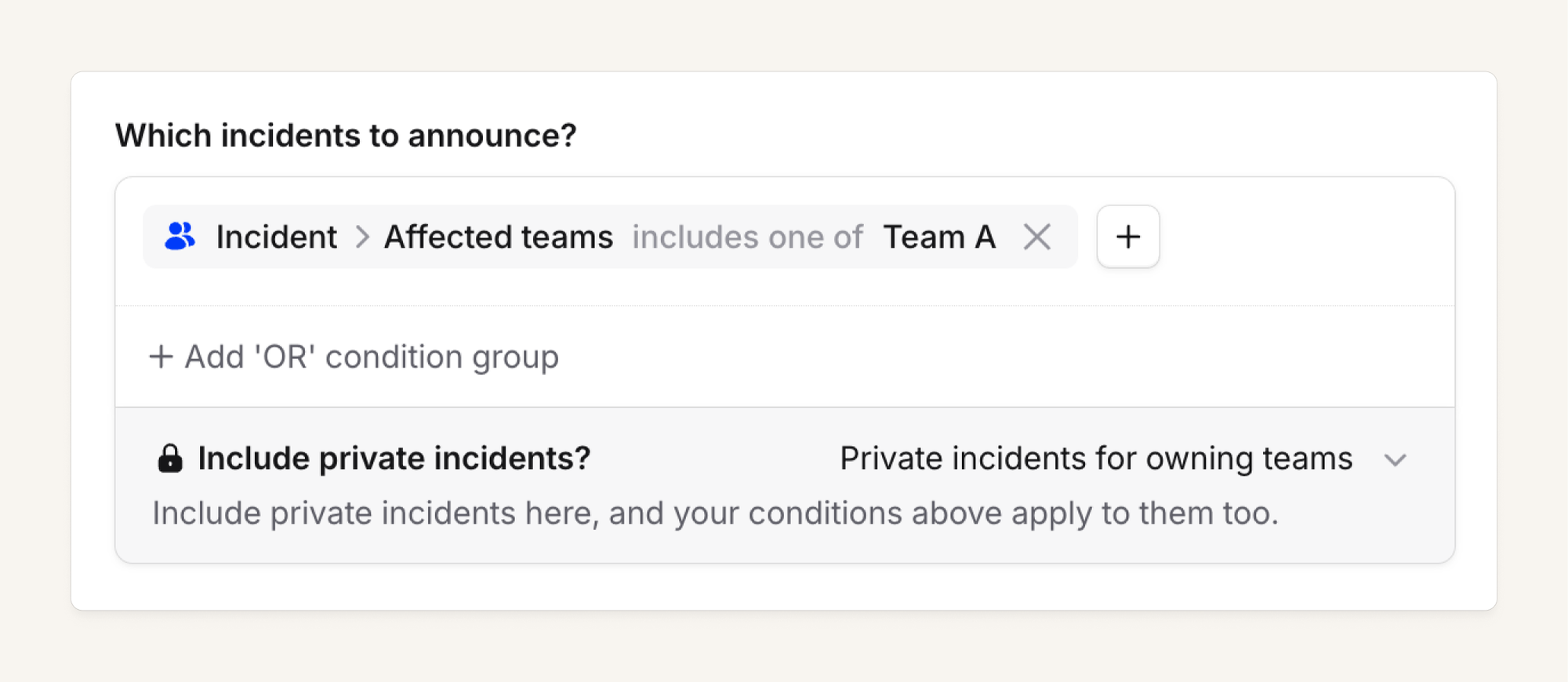Image resolution: width=1568 pixels, height=682 pixels.
Task: Edit the Team A value
Action: (939, 237)
